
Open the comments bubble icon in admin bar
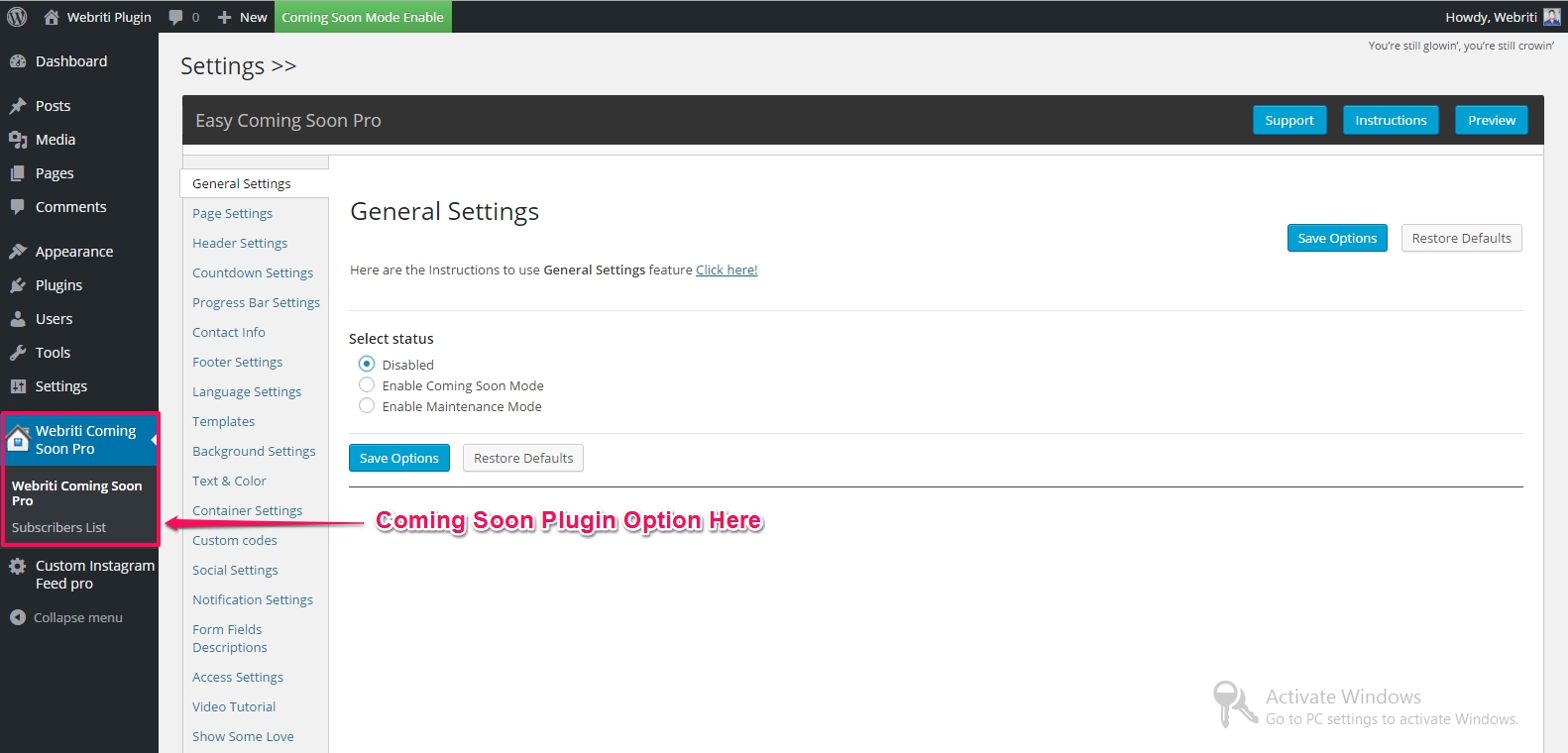coord(176,17)
